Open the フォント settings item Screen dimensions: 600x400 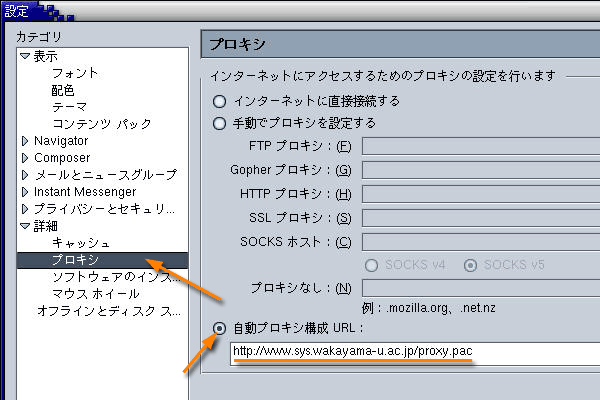(75, 73)
